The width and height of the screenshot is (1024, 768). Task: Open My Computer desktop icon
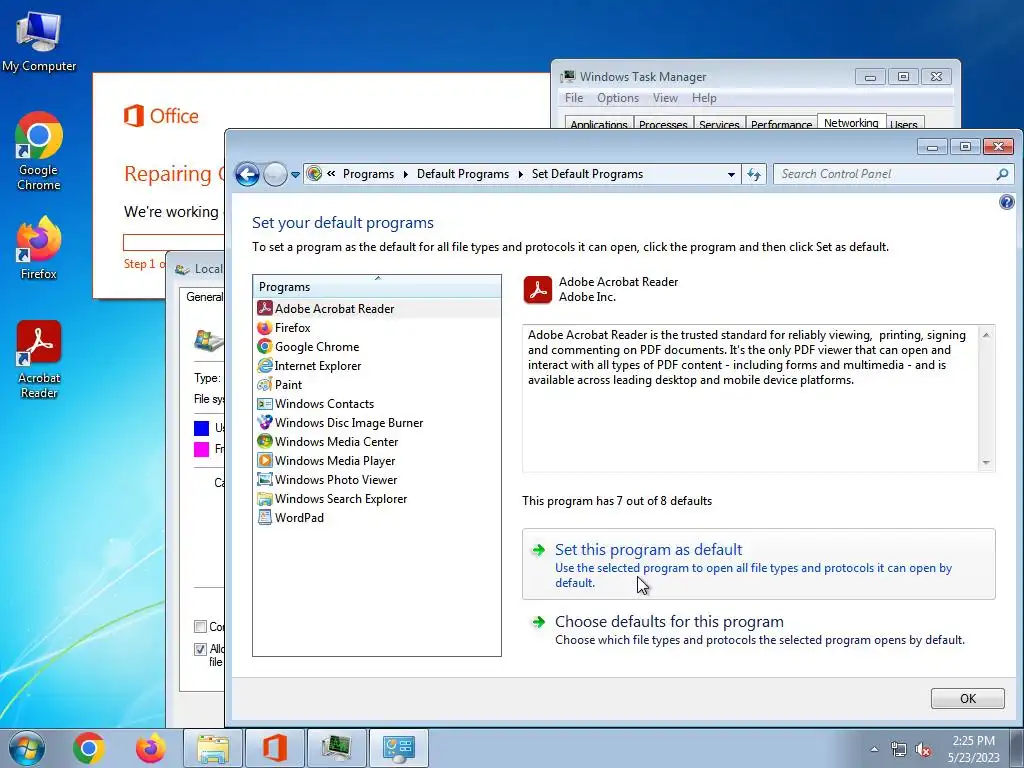[x=39, y=41]
